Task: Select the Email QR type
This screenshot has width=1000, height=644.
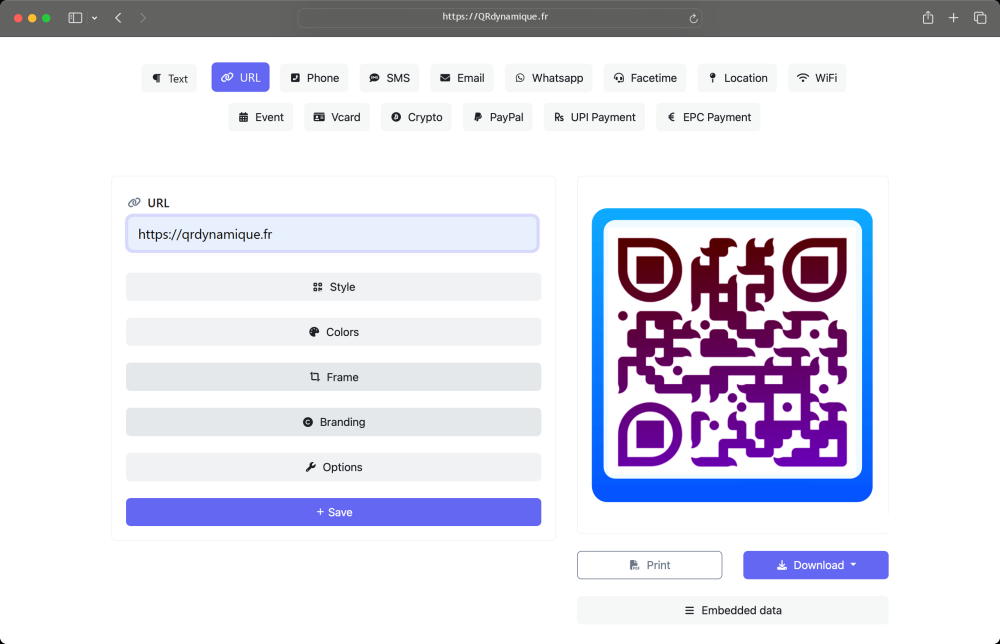Action: [462, 78]
